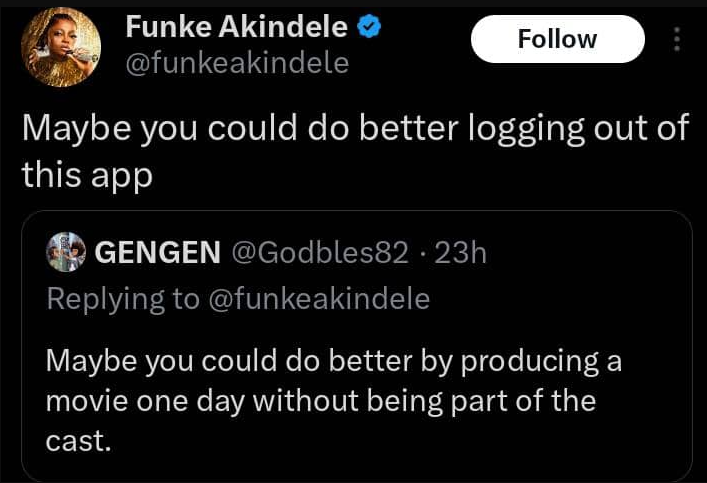The width and height of the screenshot is (707, 483).
Task: Click the "Replying to" label text
Action: pyautogui.click(x=123, y=298)
